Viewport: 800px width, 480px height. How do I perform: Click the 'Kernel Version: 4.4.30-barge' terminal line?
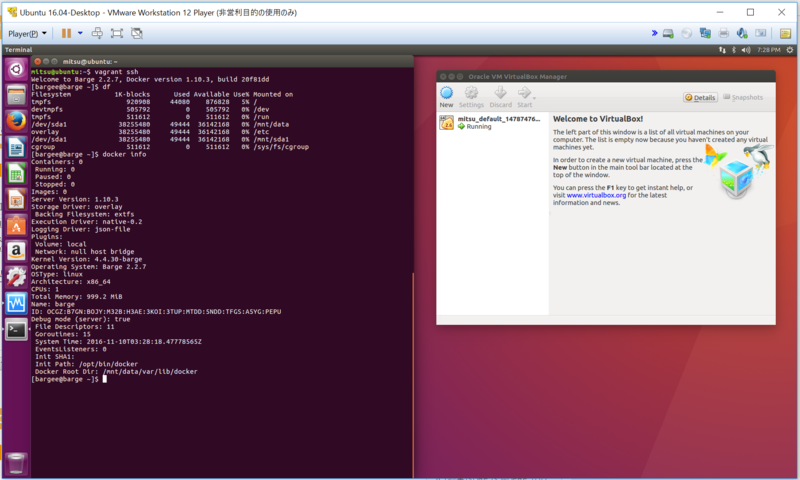87,259
